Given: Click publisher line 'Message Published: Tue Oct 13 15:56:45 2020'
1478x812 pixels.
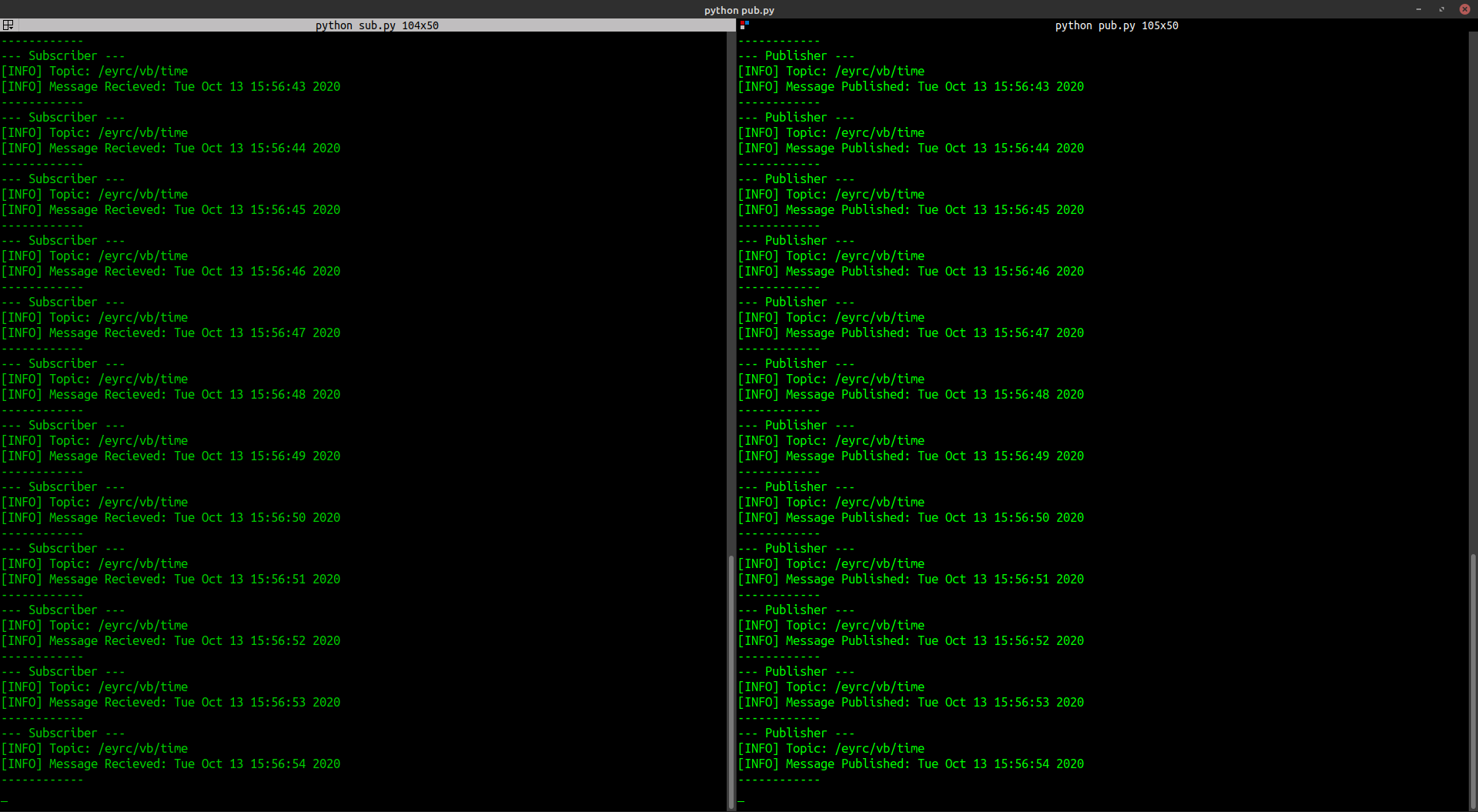Looking at the screenshot, I should point(911,210).
